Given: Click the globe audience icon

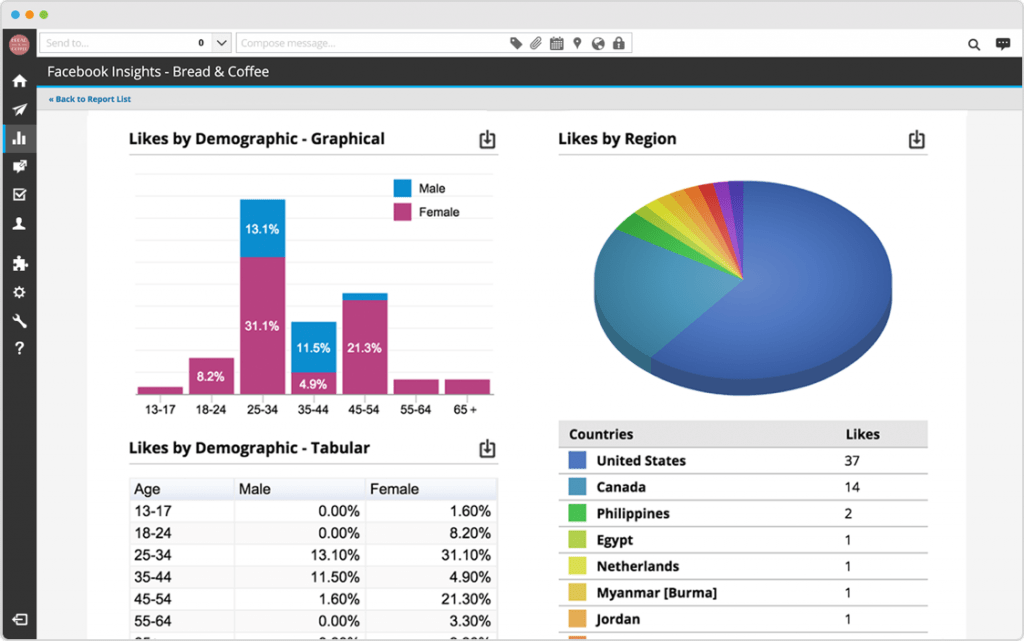Looking at the screenshot, I should [597, 43].
